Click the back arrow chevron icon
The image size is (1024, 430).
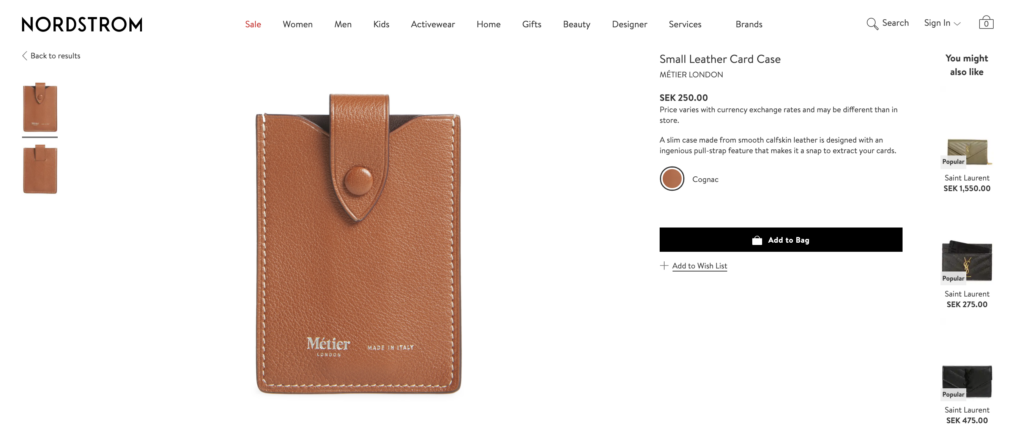(x=25, y=56)
